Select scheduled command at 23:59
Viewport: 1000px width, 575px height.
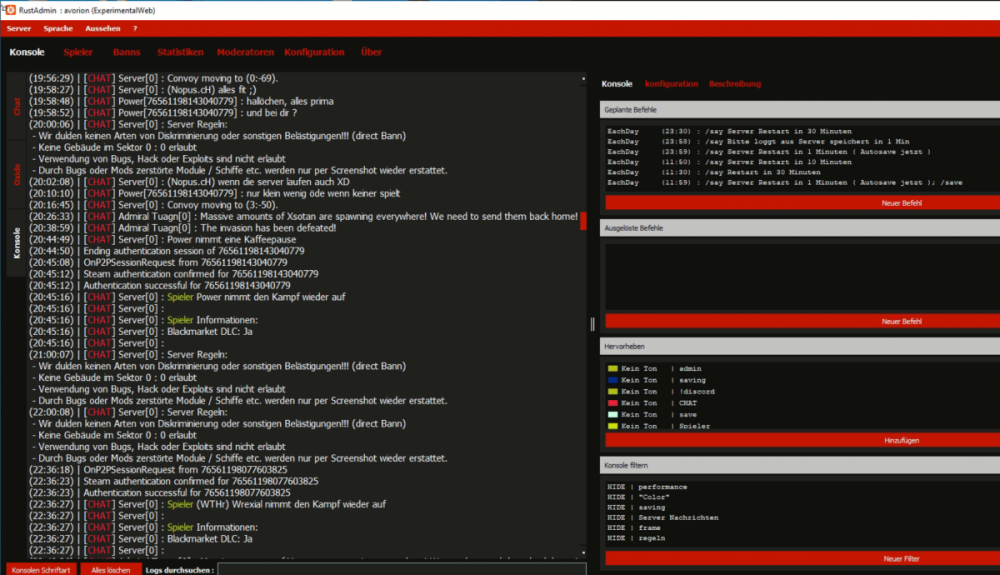(x=768, y=152)
